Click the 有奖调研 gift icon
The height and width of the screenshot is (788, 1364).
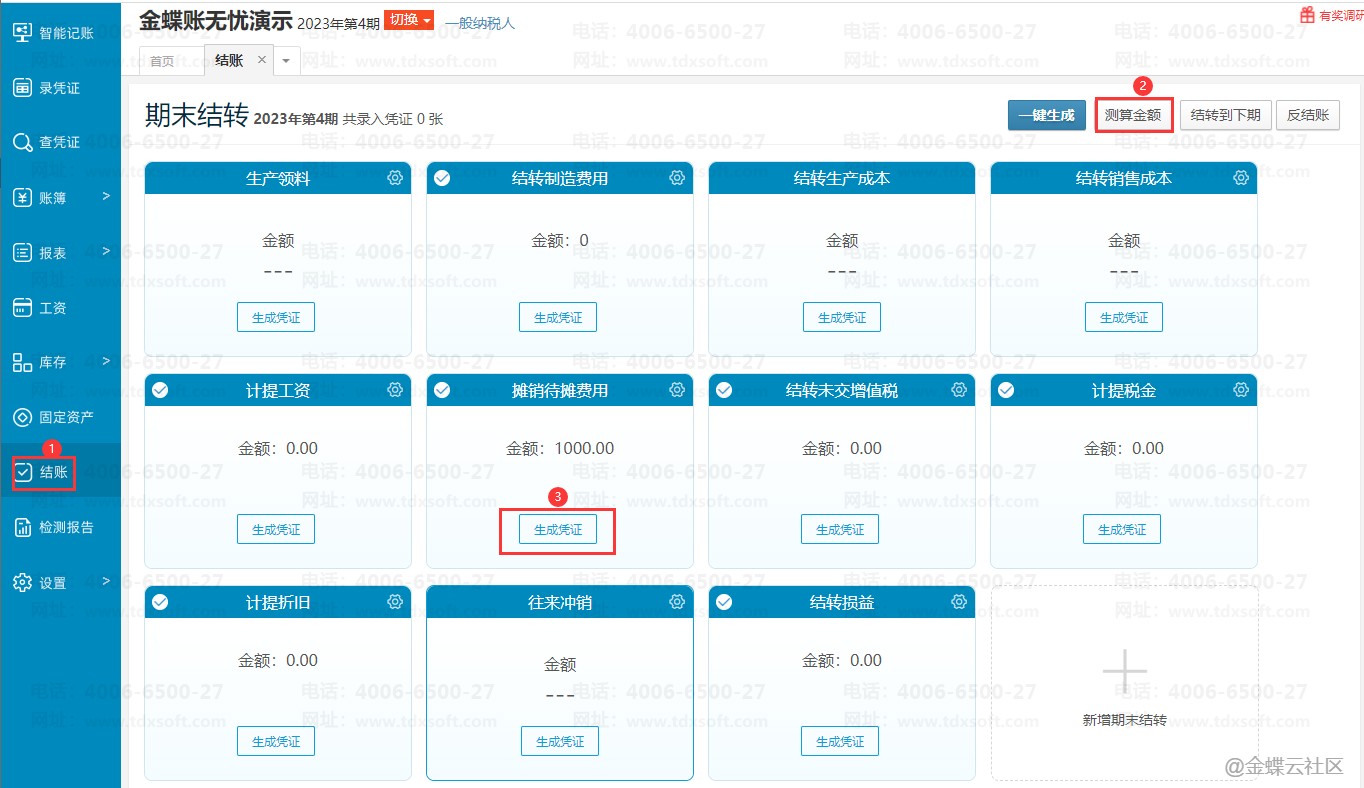click(1307, 15)
